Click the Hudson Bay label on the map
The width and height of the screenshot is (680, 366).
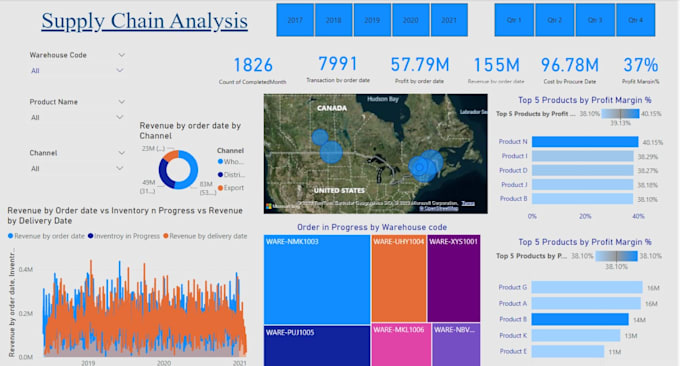click(383, 99)
